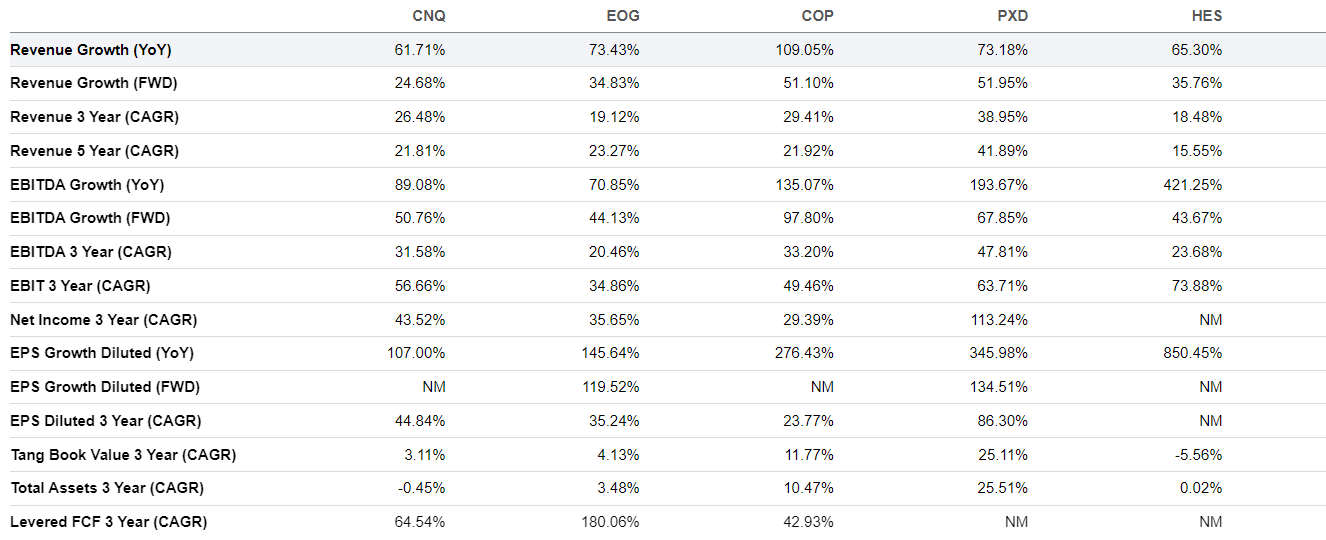Select the Tang Book Value 3 Year label
1326x540 pixels.
tap(123, 455)
